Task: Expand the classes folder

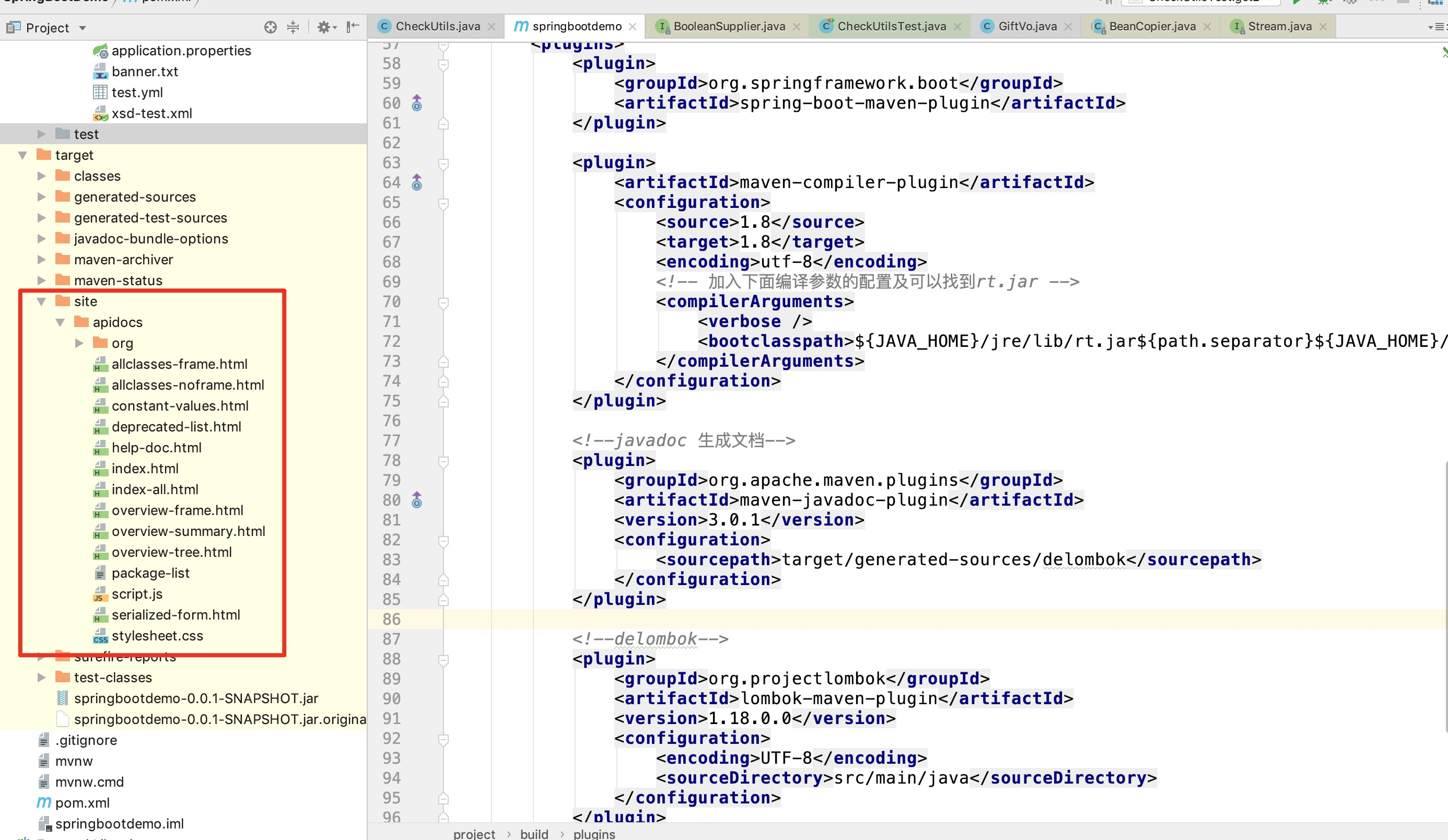Action: pyautogui.click(x=41, y=177)
